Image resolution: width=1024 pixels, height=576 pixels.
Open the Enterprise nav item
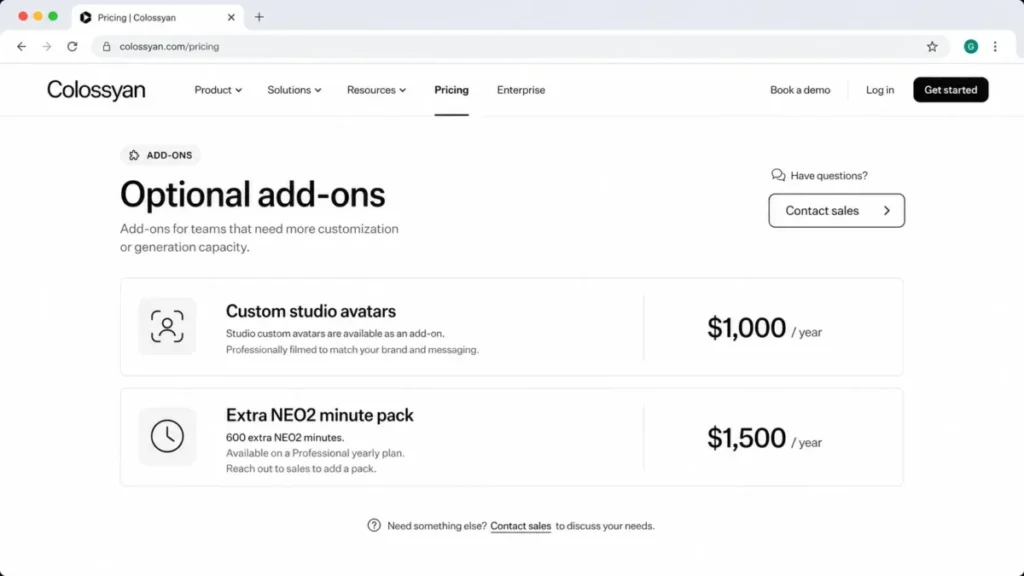[520, 90]
